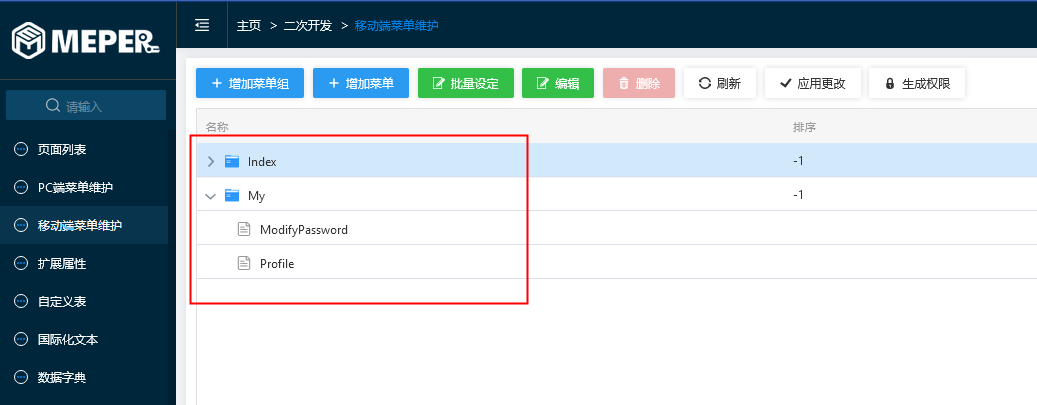This screenshot has height=405, width=1037.
Task: Click the green 编辑 button
Action: coord(558,83)
